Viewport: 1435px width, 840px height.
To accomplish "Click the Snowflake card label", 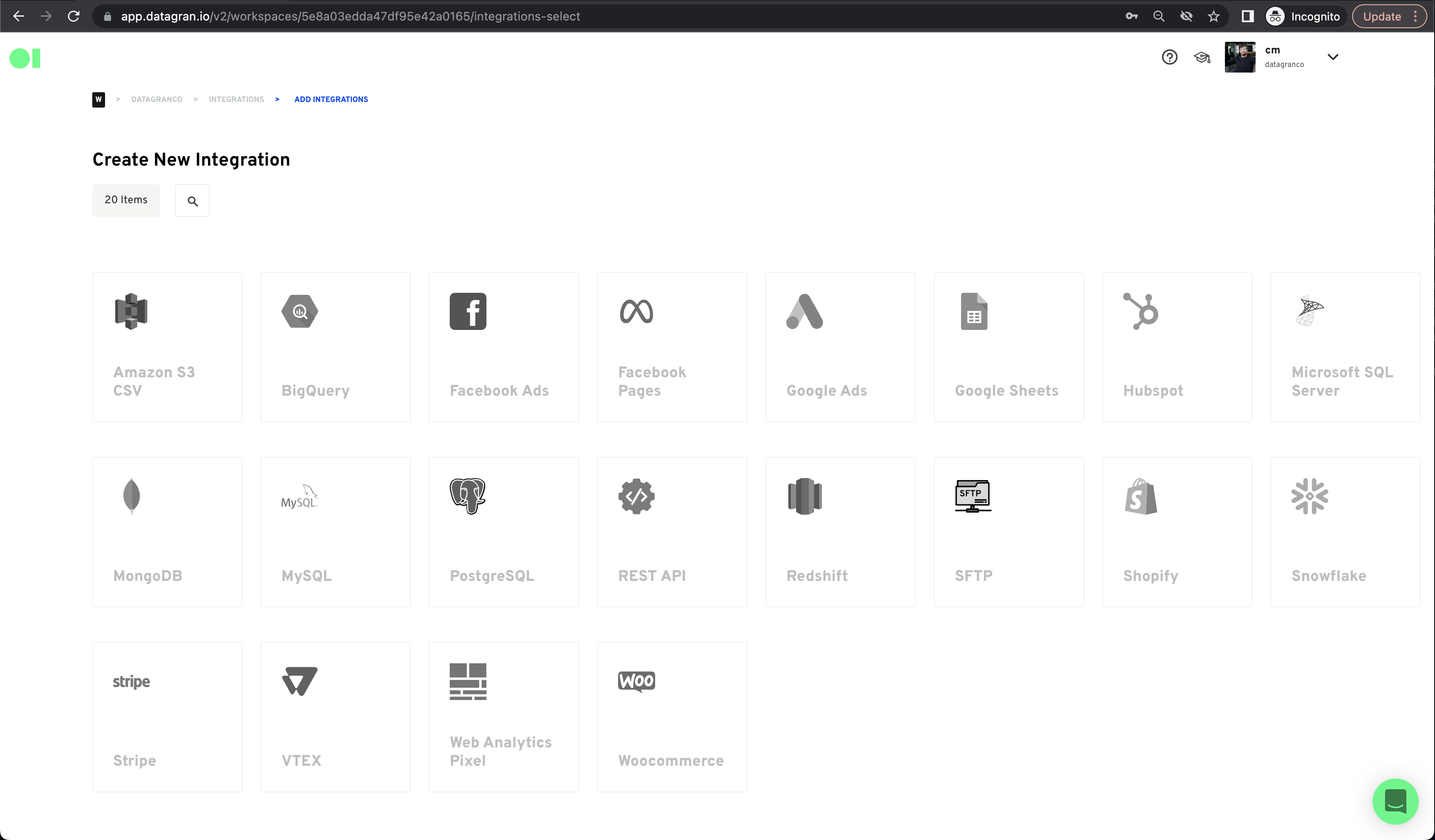I will click(x=1329, y=576).
